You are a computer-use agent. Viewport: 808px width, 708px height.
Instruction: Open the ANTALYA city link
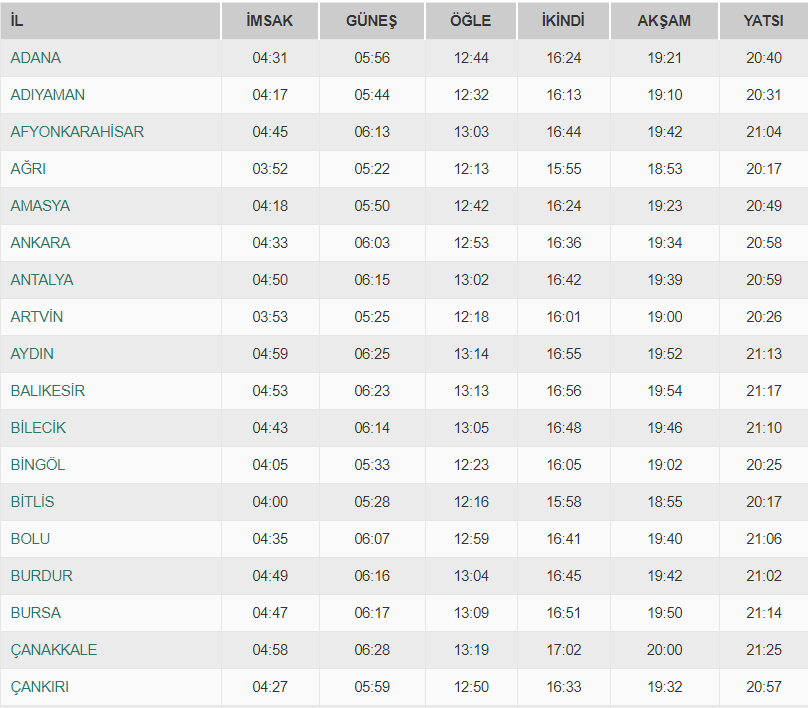coord(41,280)
